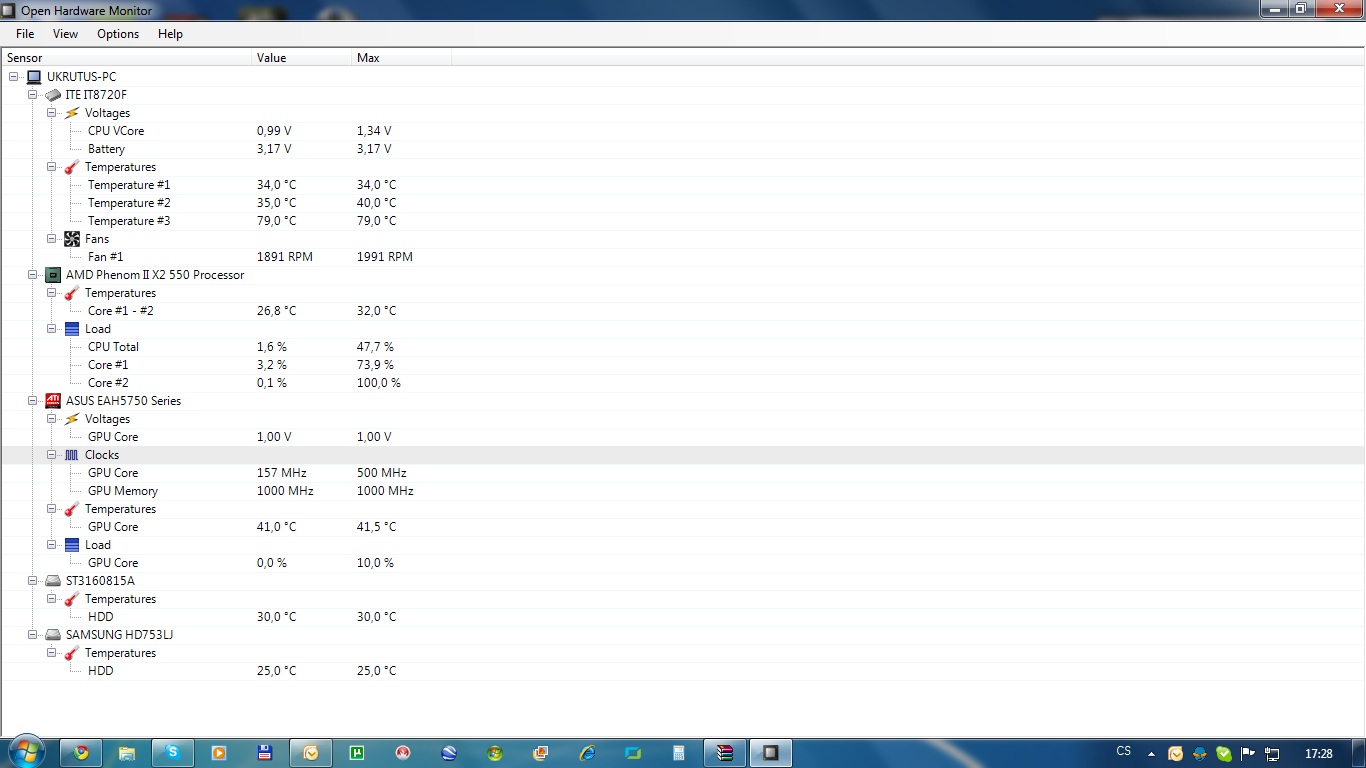Select the CPU Total load row
The width and height of the screenshot is (1366, 768).
pos(683,347)
